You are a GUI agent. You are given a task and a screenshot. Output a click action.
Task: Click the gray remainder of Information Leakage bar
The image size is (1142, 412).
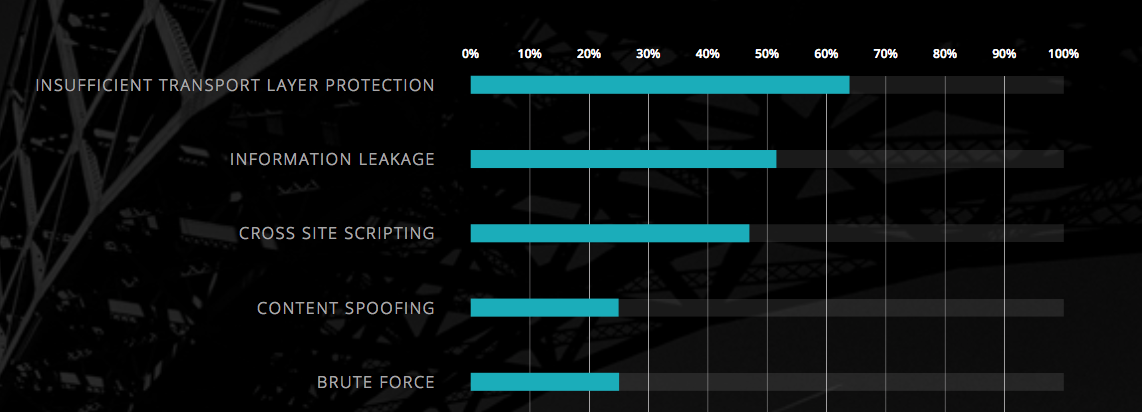click(x=920, y=159)
